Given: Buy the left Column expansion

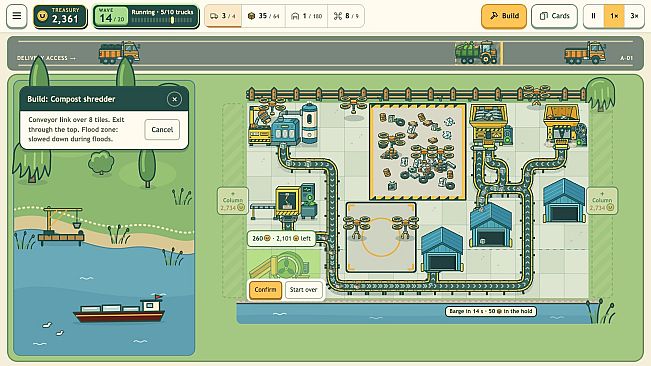Looking at the screenshot, I should pyautogui.click(x=232, y=201).
